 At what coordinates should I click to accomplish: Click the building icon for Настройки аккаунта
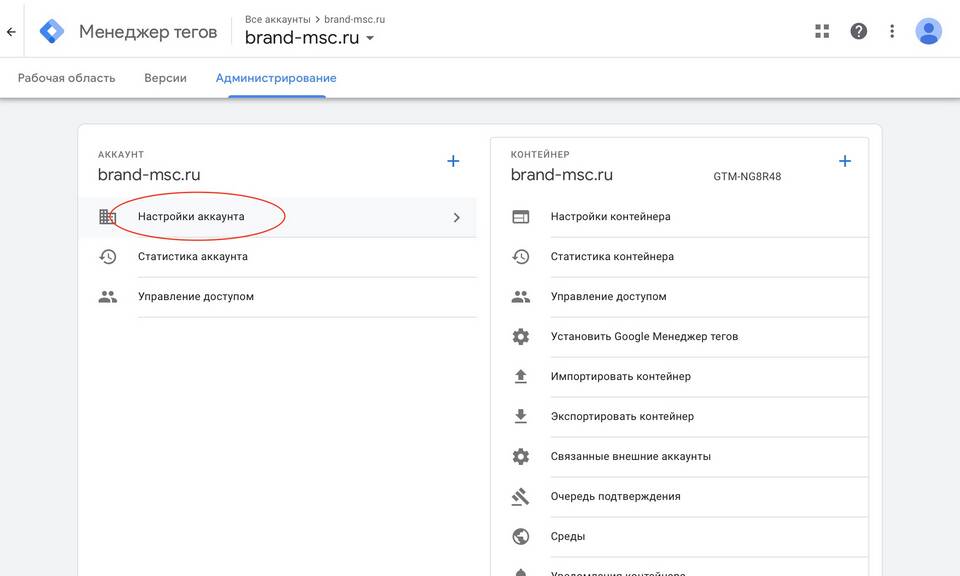pos(108,217)
